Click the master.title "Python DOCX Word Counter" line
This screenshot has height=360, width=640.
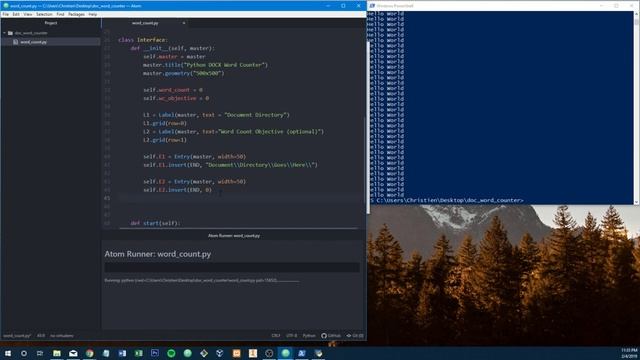tap(205, 65)
